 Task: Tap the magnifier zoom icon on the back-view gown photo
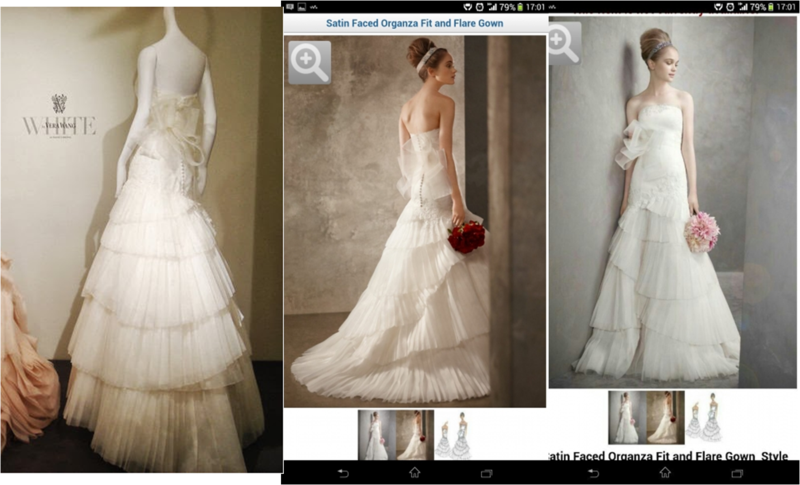coord(309,62)
